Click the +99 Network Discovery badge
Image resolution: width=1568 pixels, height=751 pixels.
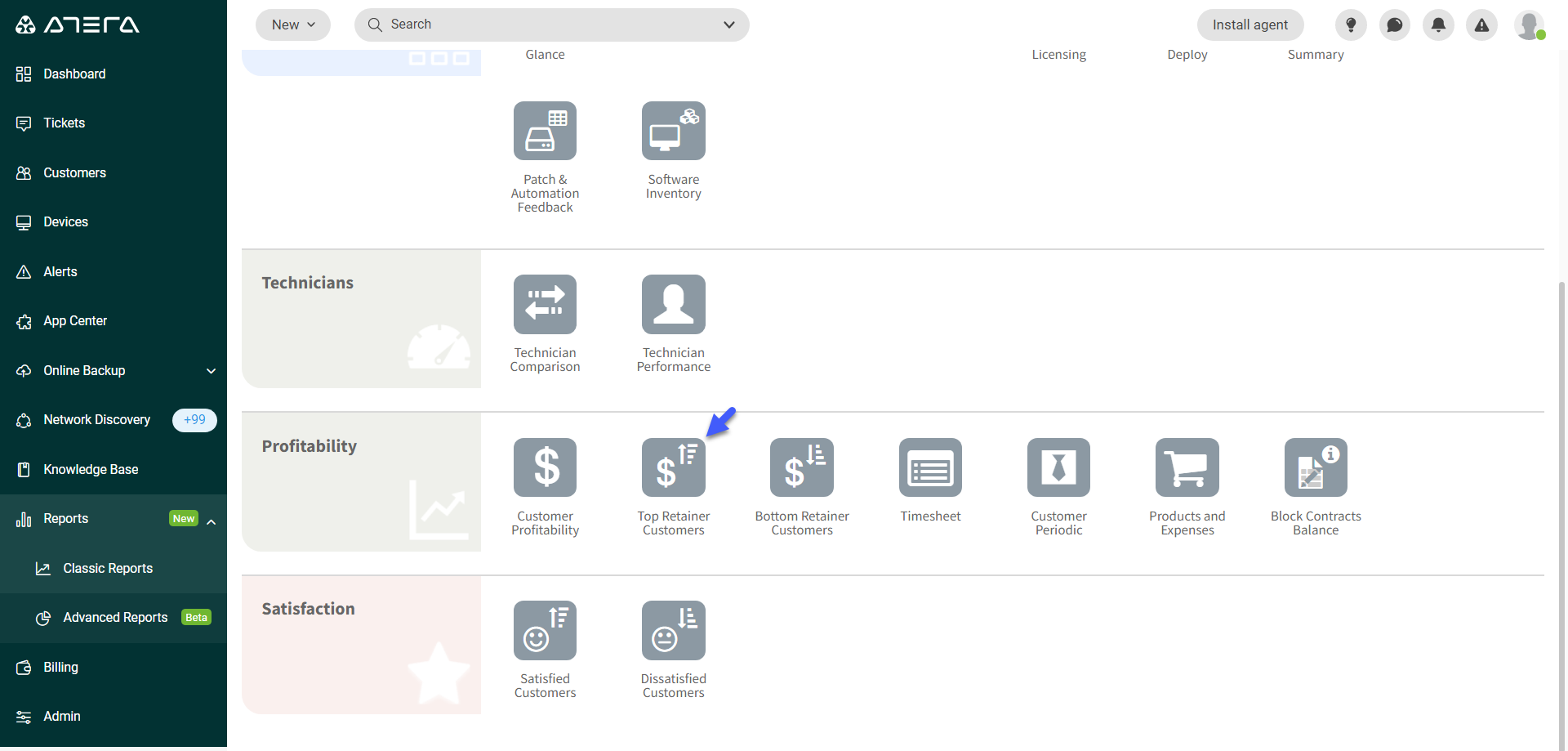click(194, 420)
